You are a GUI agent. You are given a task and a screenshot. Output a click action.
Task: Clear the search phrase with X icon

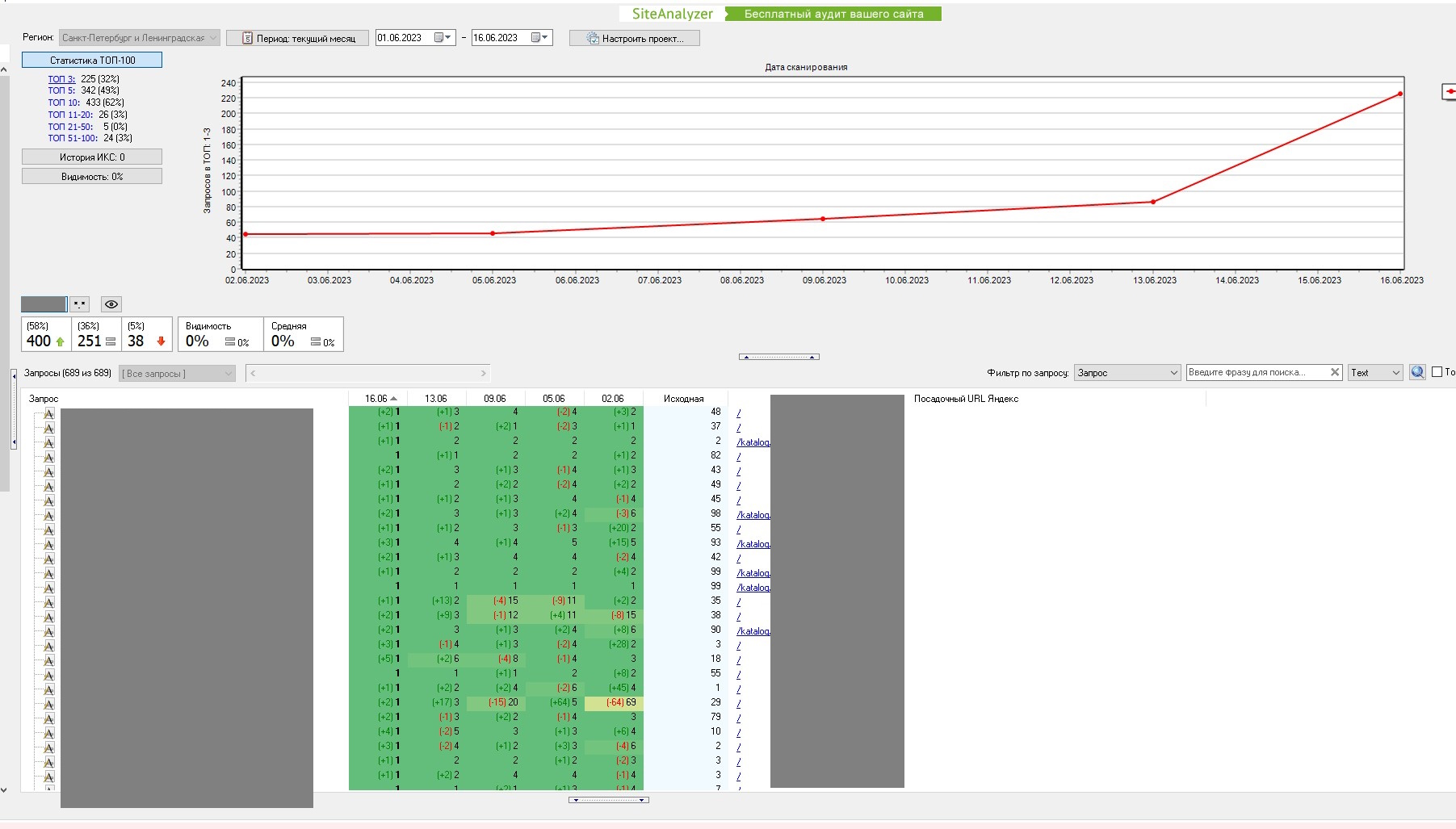coord(1335,372)
